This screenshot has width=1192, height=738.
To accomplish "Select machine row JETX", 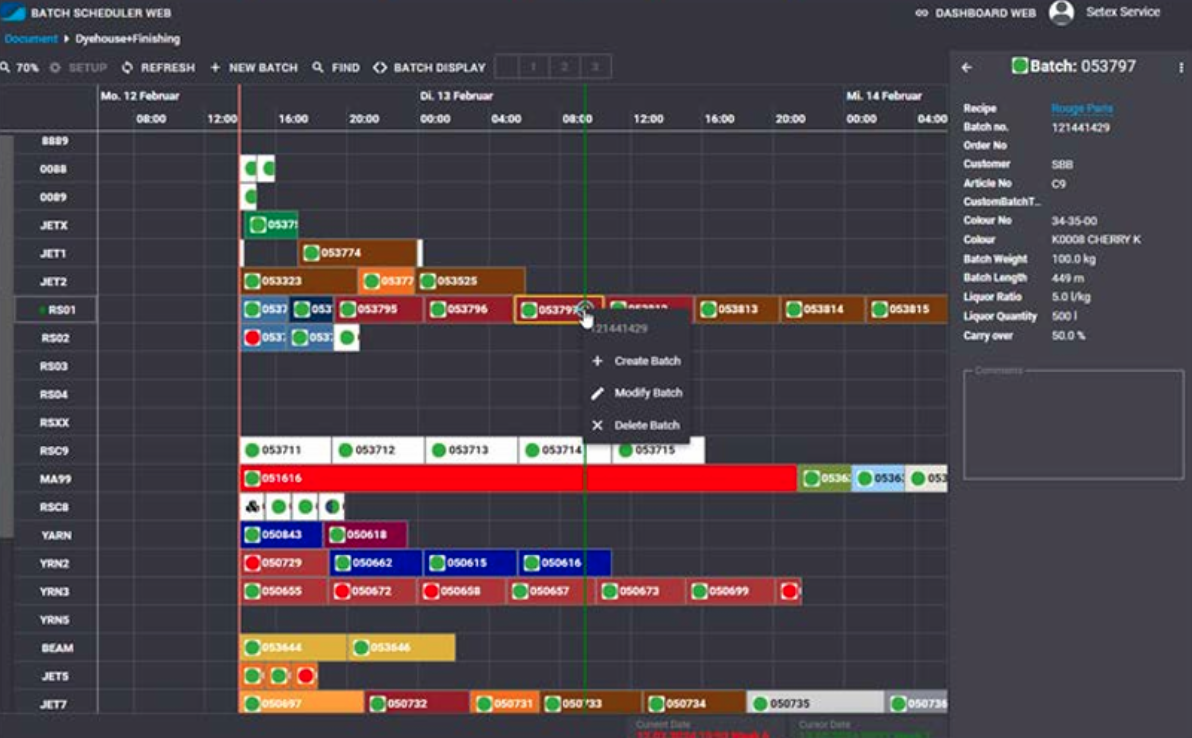I will pyautogui.click(x=54, y=226).
